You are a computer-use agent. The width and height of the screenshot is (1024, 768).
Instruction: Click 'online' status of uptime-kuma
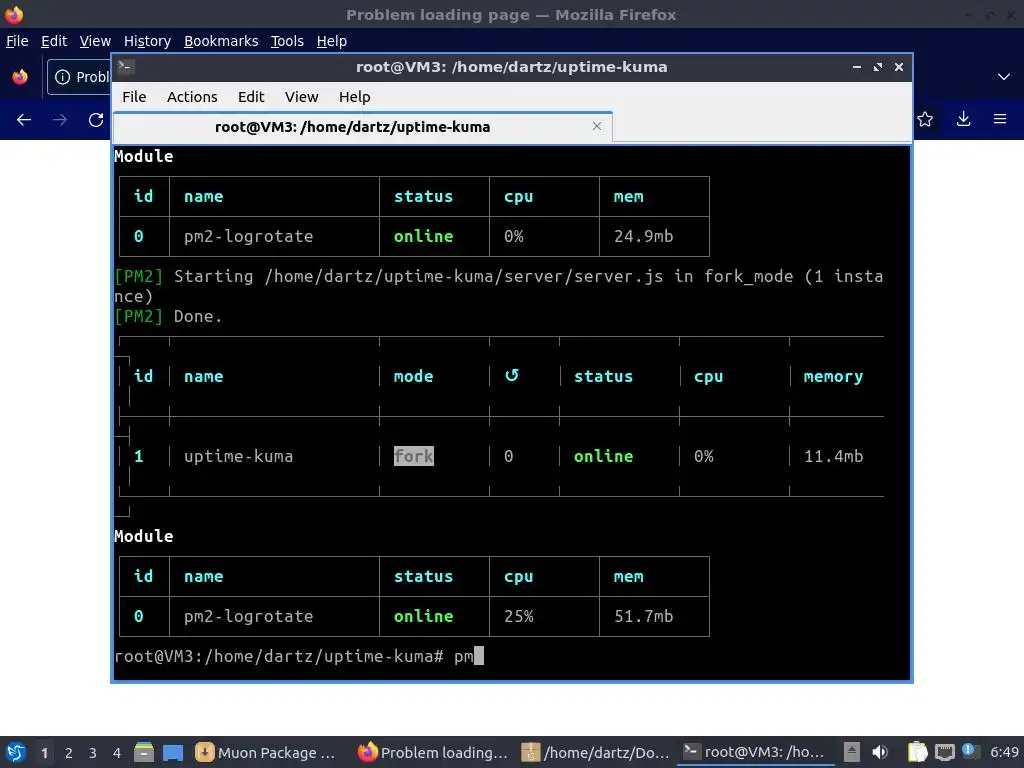point(603,456)
